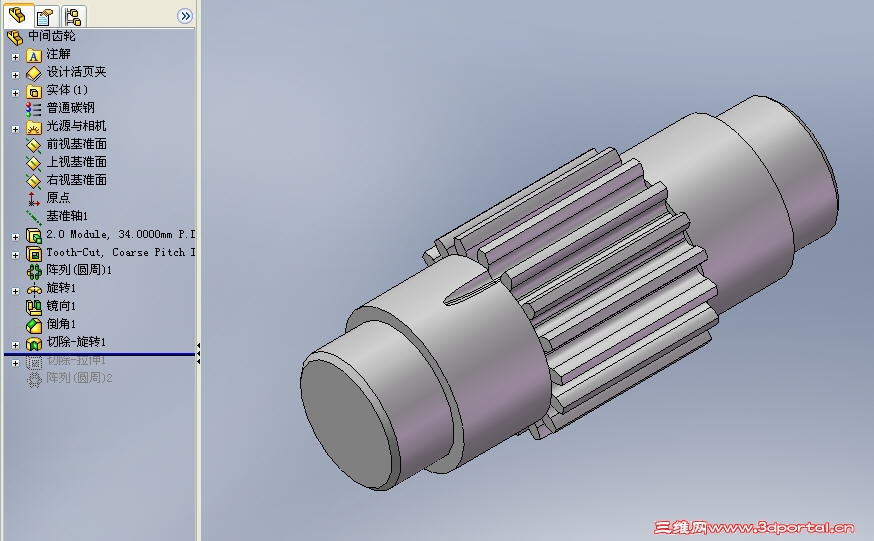Click the 设计活页夹 design binder icon

(33, 74)
